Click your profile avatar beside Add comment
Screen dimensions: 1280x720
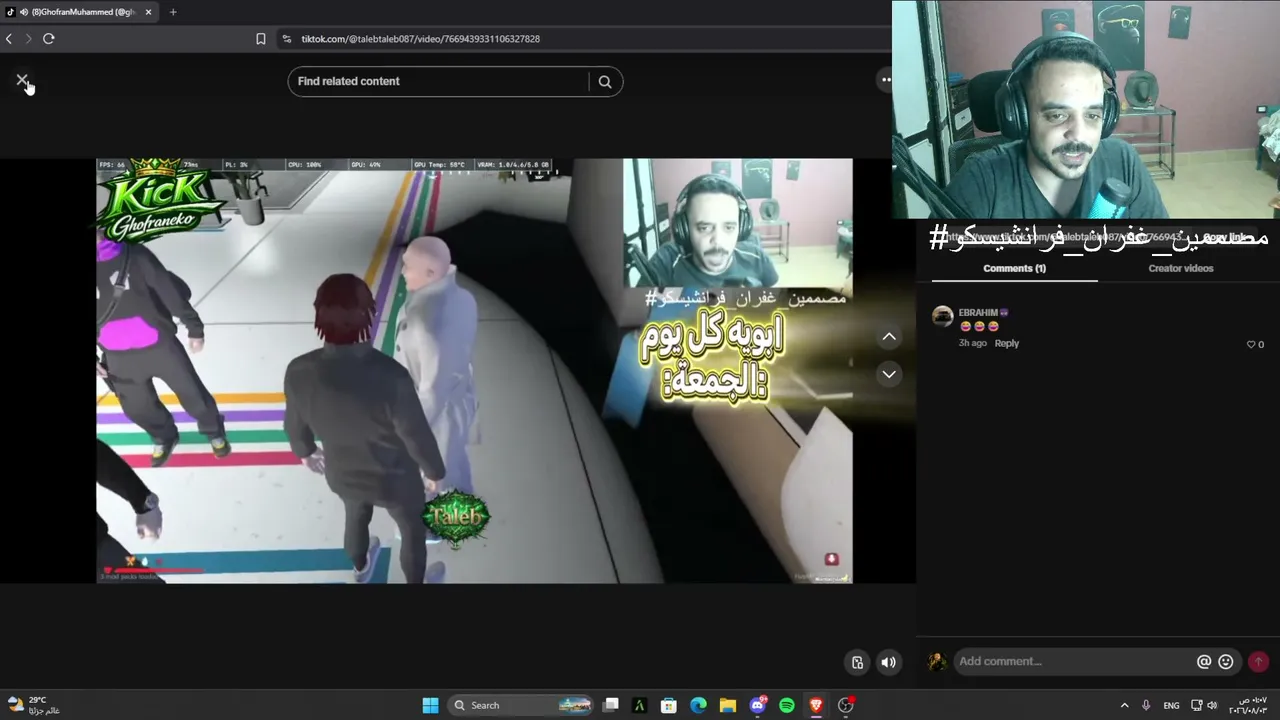(937, 661)
